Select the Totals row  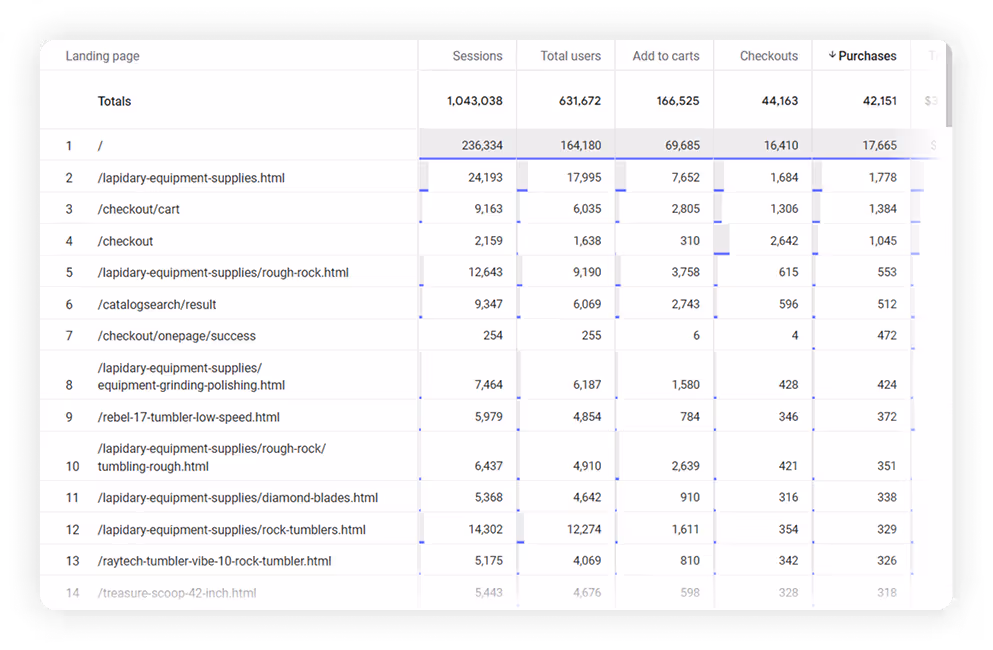[x=114, y=101]
